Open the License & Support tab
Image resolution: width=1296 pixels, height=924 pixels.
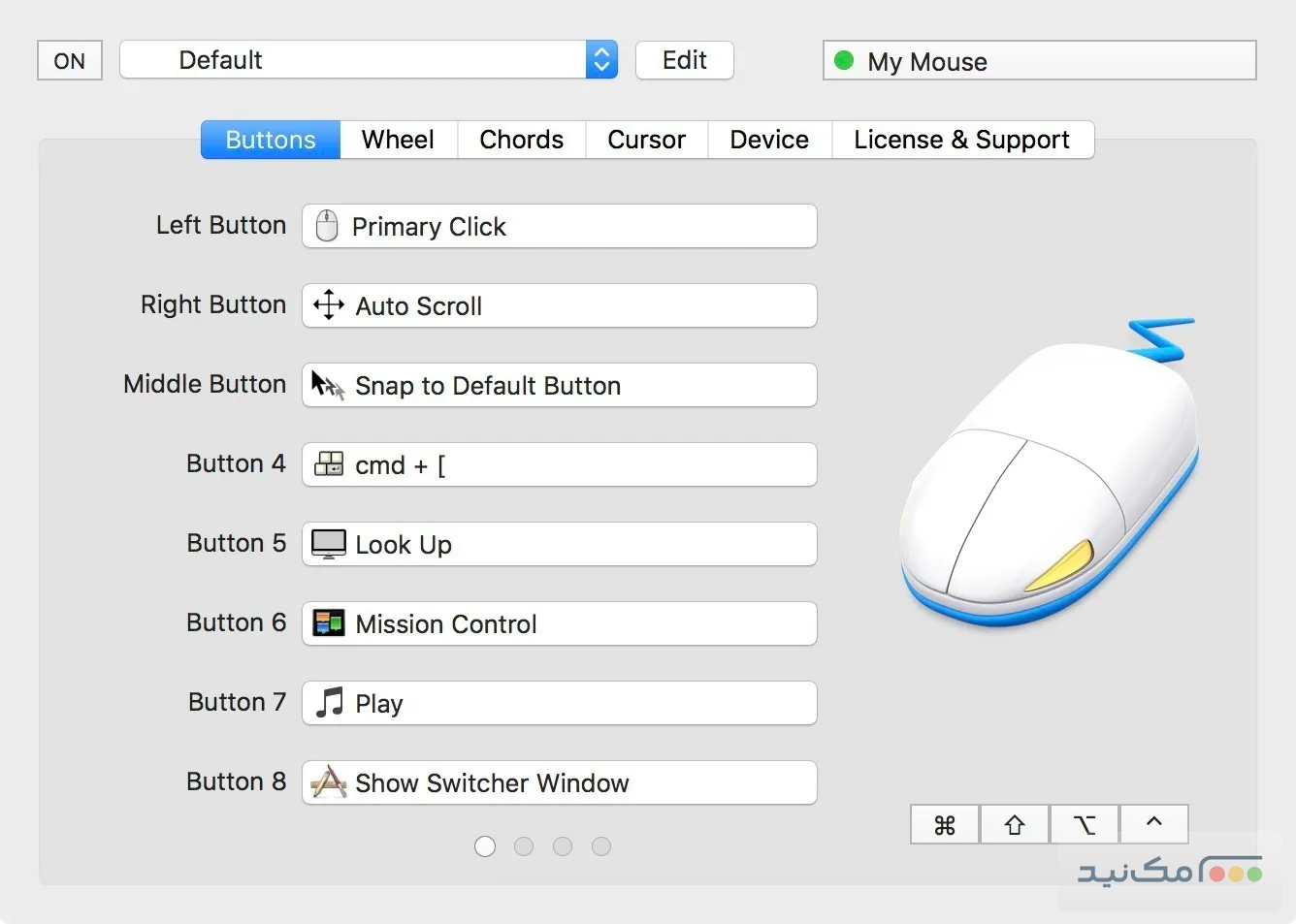click(961, 140)
